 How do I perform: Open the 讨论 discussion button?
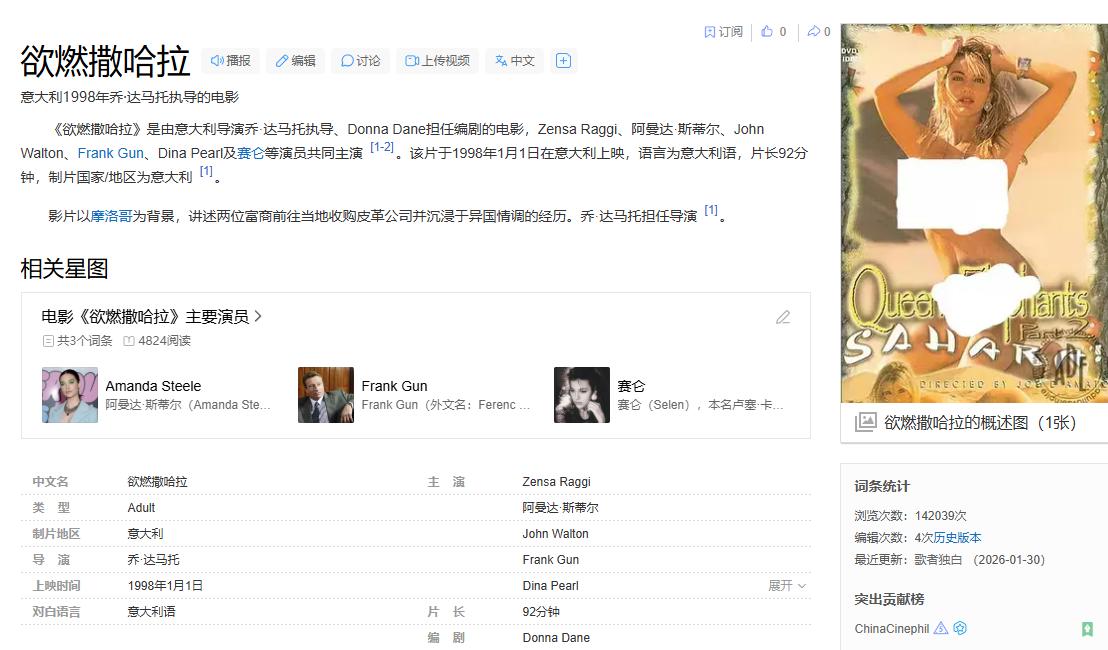tap(360, 61)
